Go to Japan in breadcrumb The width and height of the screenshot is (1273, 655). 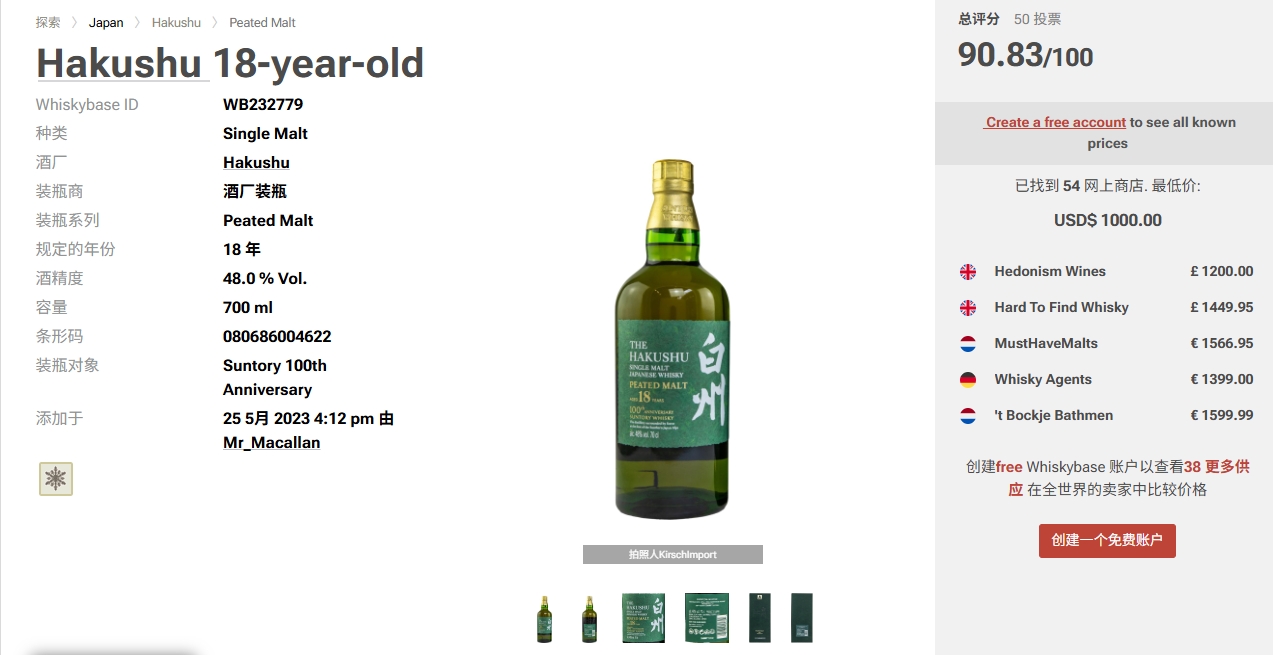click(x=106, y=22)
